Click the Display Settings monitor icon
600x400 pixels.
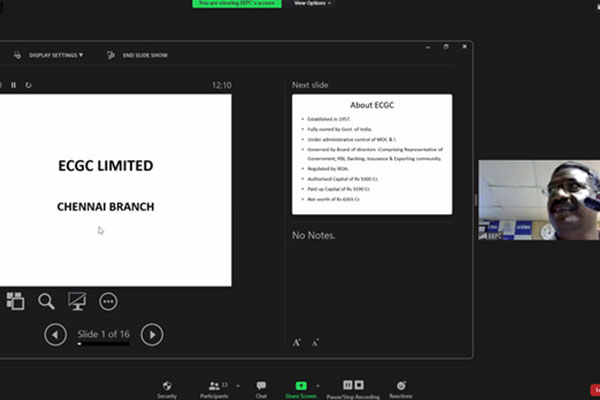click(x=18, y=55)
